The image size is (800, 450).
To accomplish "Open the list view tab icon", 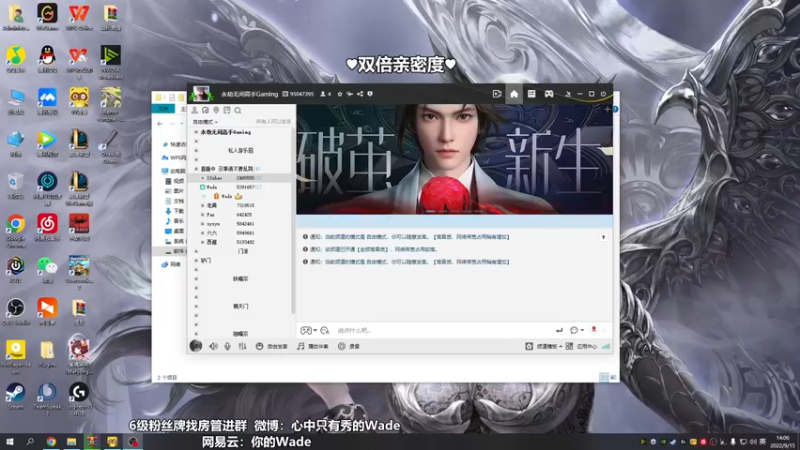I will click(531, 94).
